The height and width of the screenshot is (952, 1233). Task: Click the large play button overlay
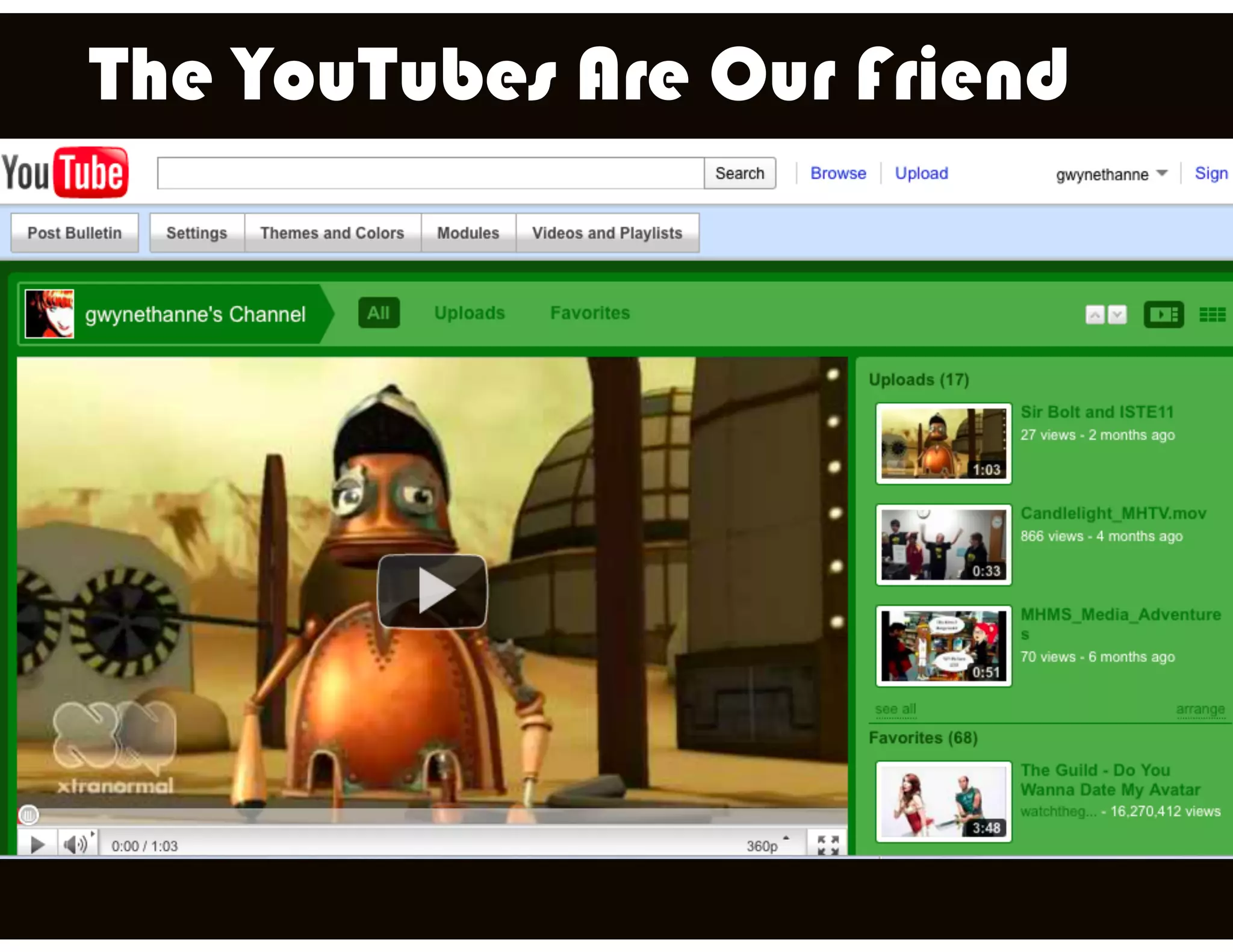[x=432, y=592]
